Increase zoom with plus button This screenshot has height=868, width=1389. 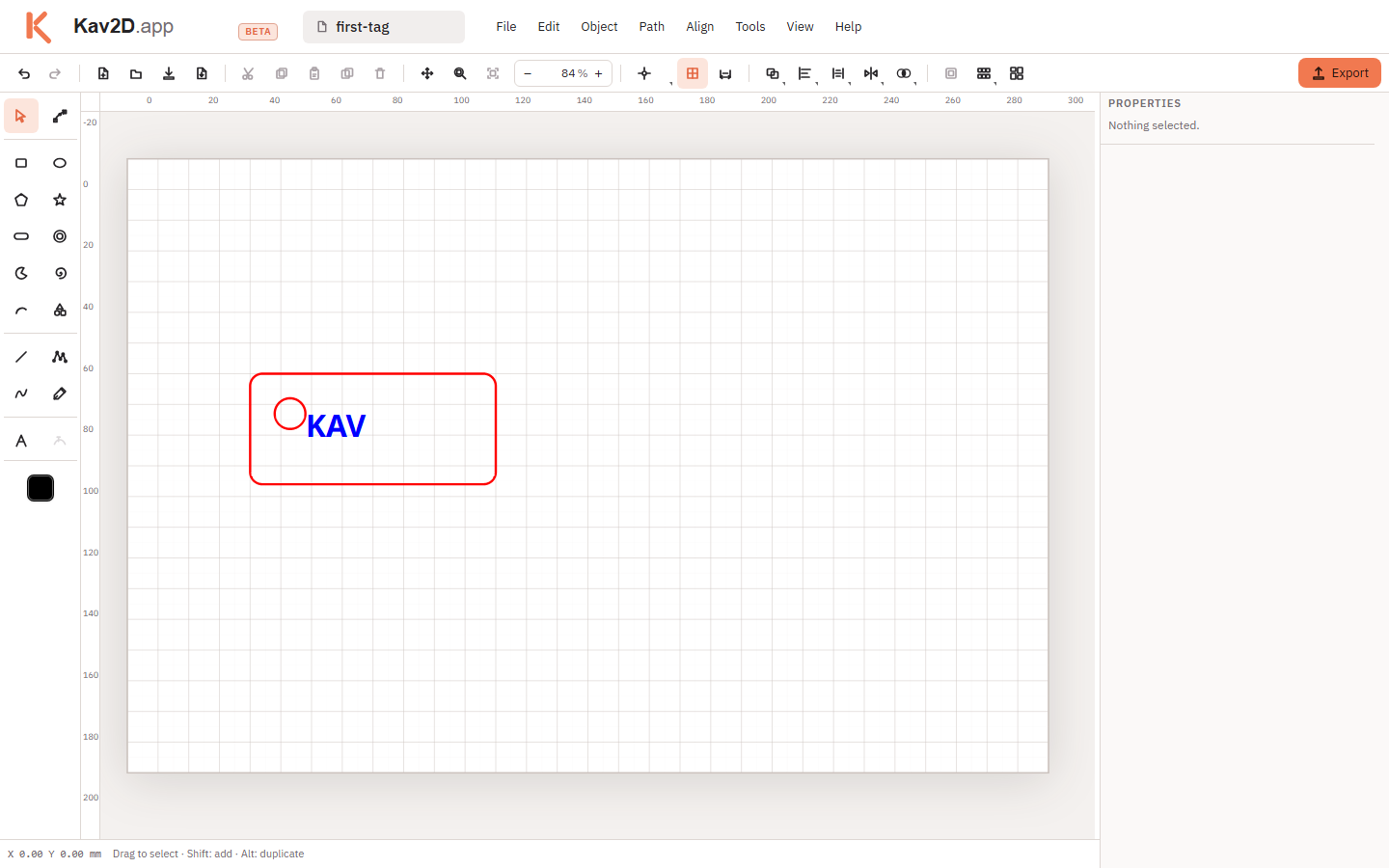click(x=599, y=73)
